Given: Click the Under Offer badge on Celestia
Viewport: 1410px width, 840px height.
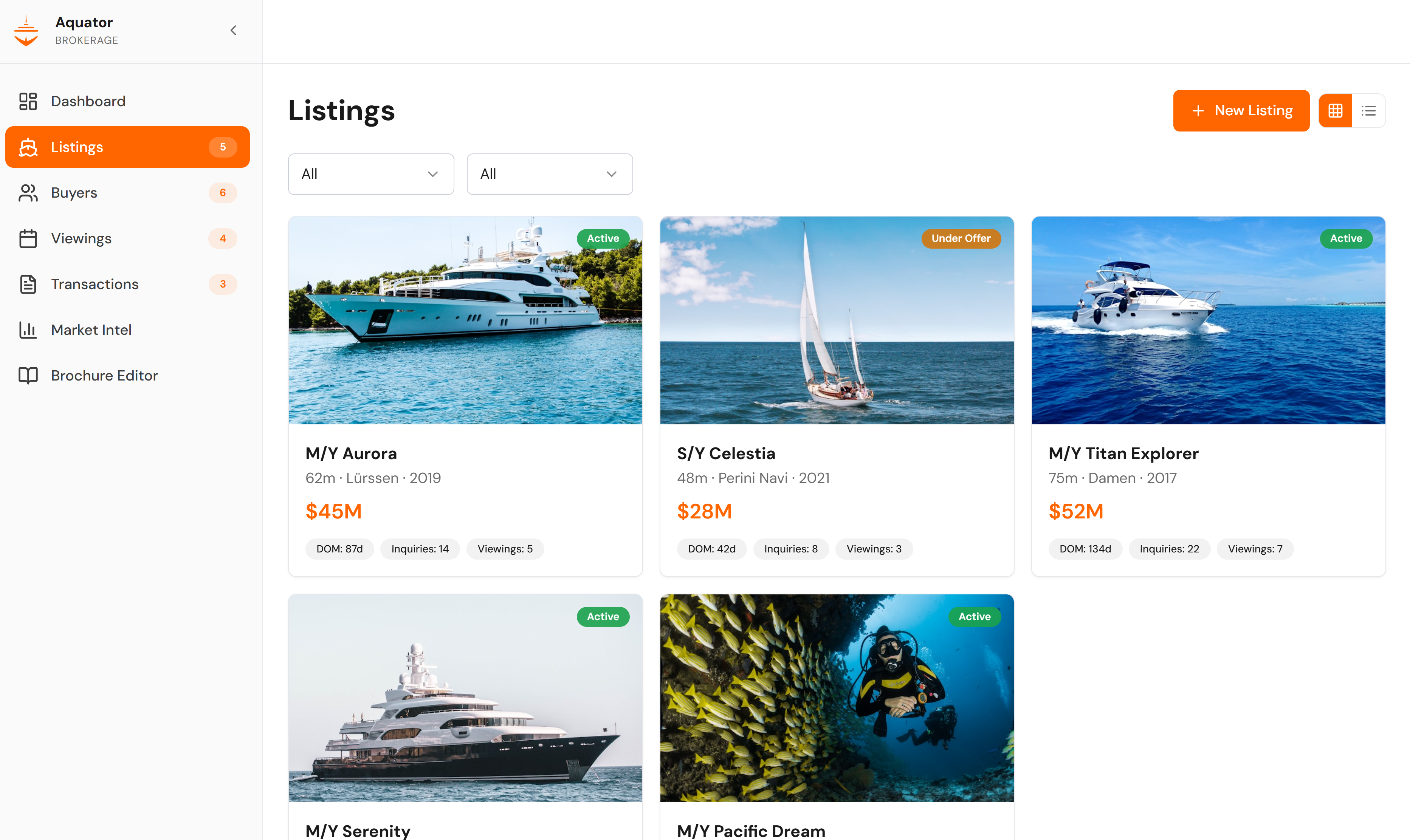Looking at the screenshot, I should (961, 238).
